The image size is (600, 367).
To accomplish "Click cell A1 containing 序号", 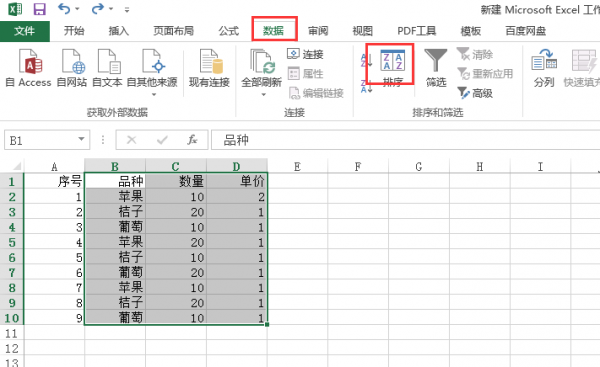I will point(54,181).
